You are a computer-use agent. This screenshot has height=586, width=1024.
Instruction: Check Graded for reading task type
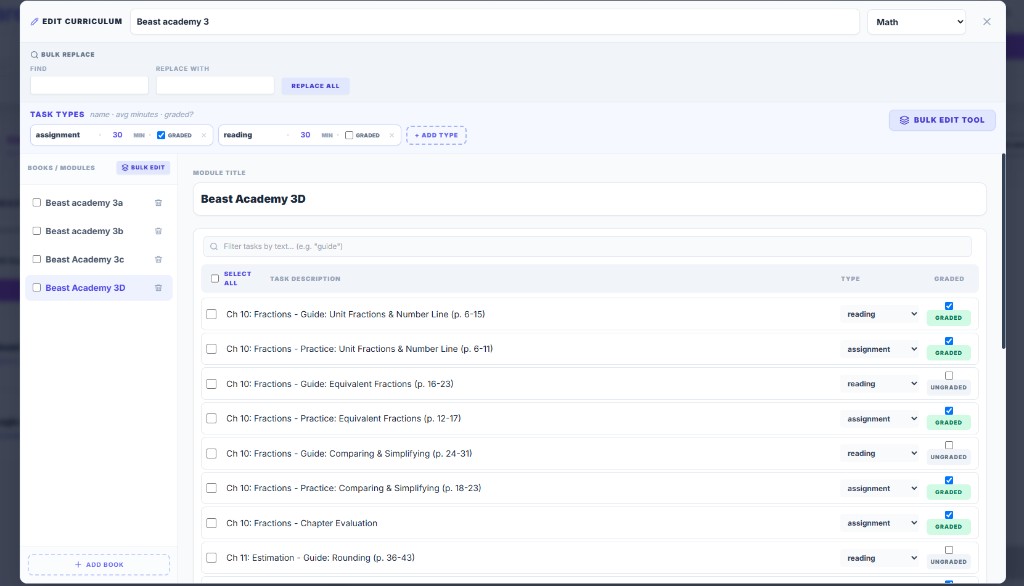pos(349,135)
